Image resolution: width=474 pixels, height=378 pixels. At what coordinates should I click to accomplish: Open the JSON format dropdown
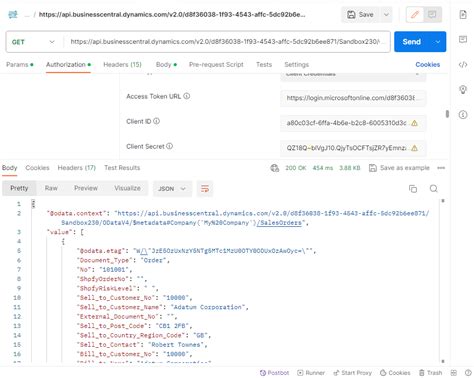coord(172,189)
